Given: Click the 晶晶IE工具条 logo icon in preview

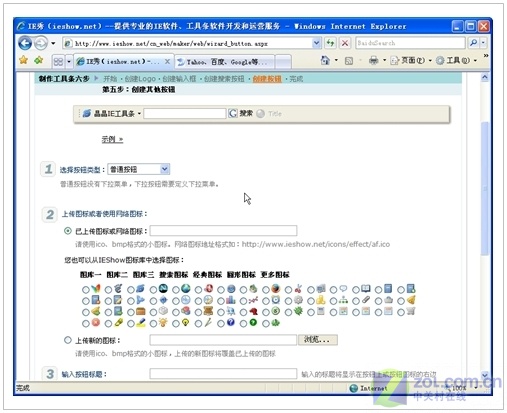Looking at the screenshot, I should point(87,114).
